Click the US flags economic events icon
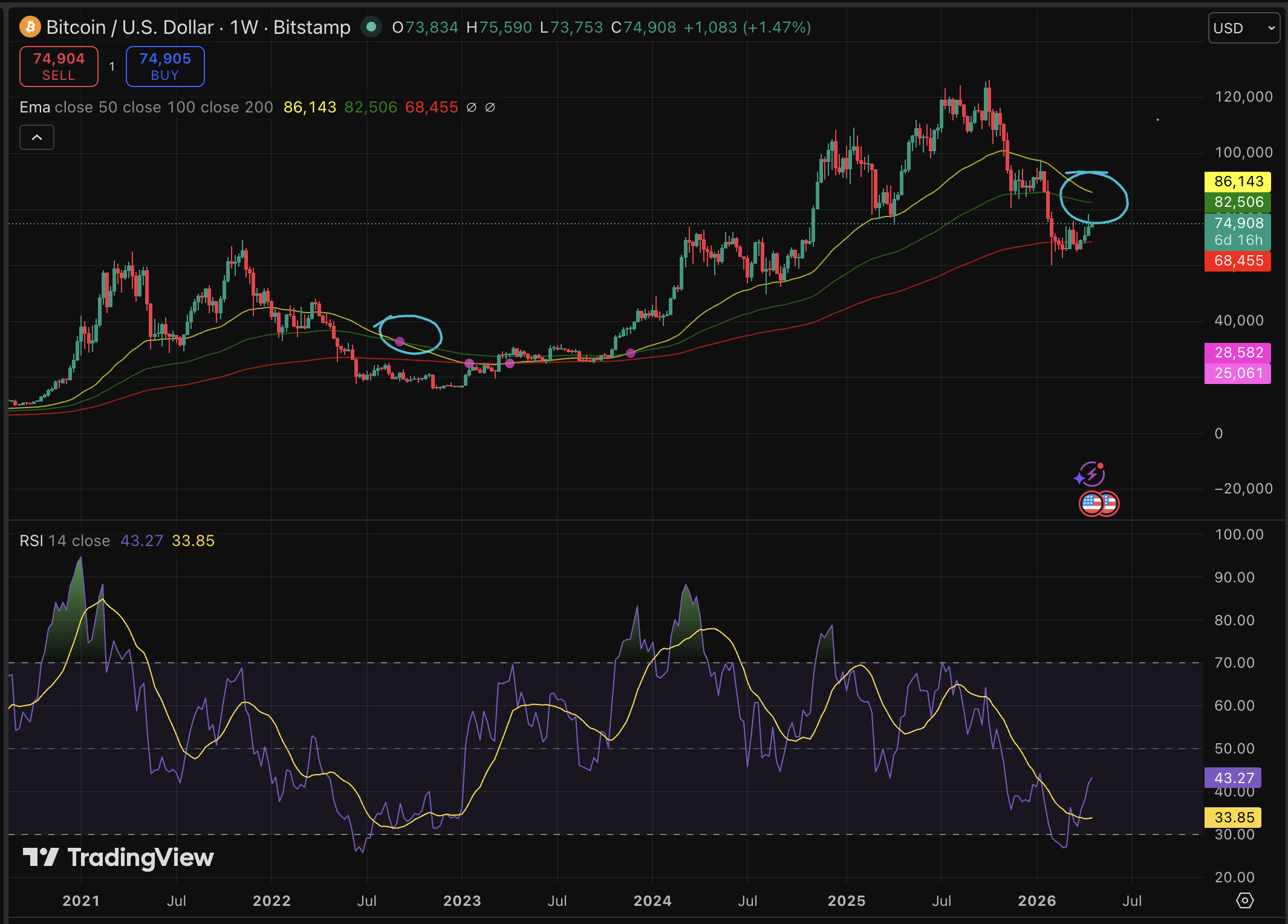The width and height of the screenshot is (1288, 924). [x=1099, y=504]
